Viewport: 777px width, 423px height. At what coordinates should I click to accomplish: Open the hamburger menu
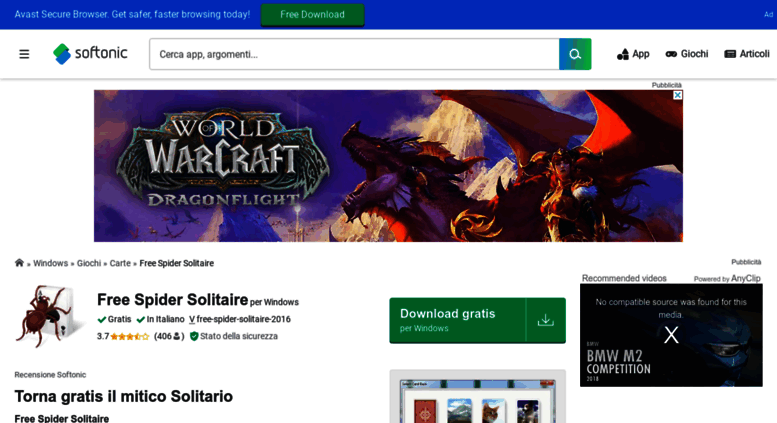click(x=24, y=54)
